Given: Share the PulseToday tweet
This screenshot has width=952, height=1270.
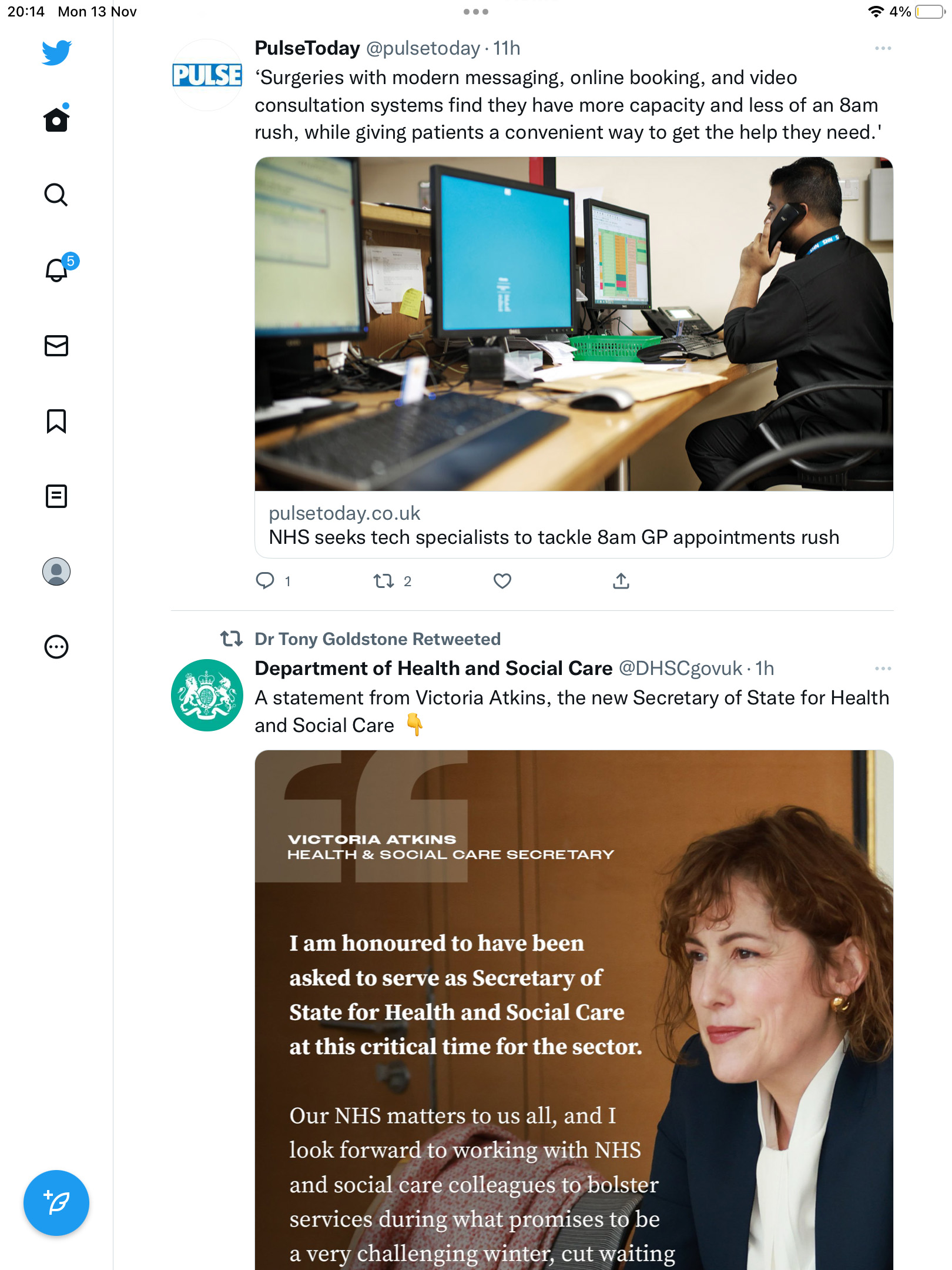Looking at the screenshot, I should [621, 581].
